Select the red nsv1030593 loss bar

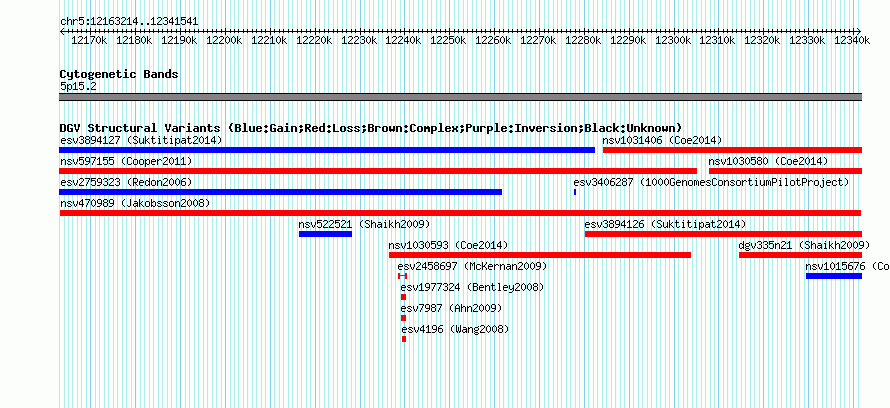(x=540, y=255)
